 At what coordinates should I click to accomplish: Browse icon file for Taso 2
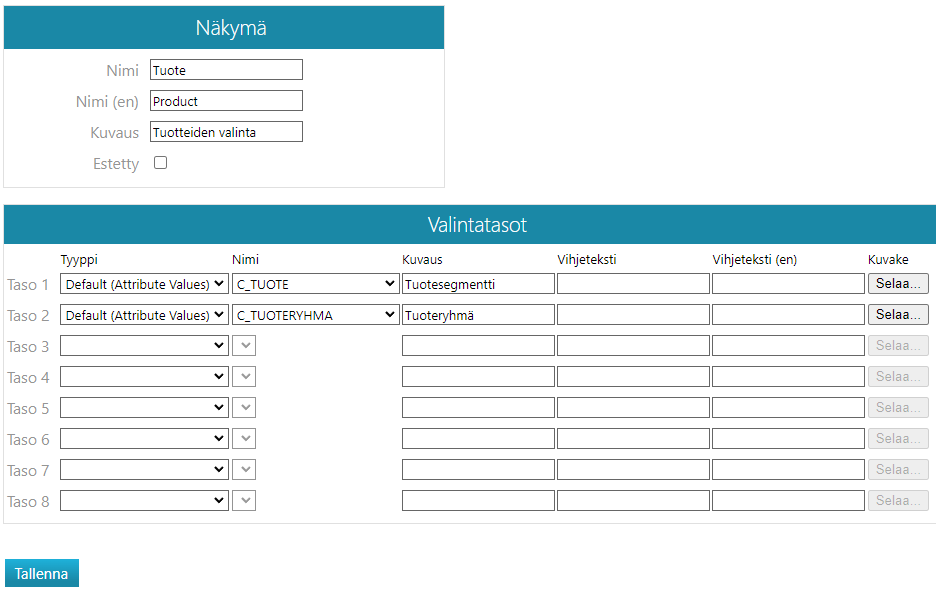897,315
